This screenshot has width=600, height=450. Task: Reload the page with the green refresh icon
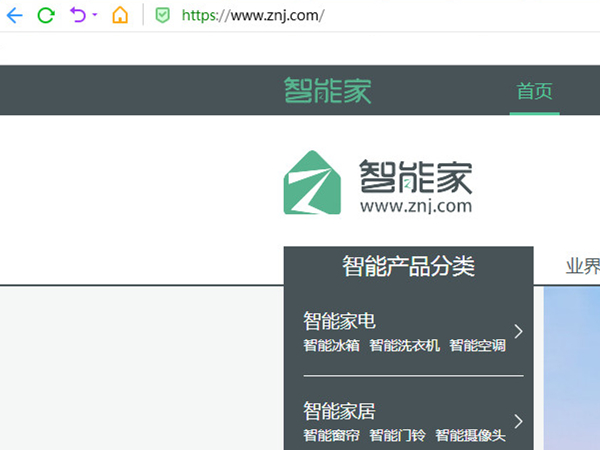(x=45, y=16)
